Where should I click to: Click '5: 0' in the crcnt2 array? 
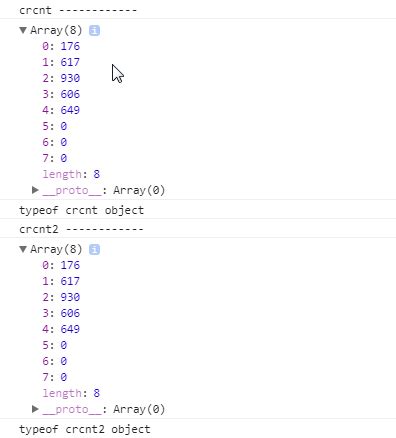point(55,345)
